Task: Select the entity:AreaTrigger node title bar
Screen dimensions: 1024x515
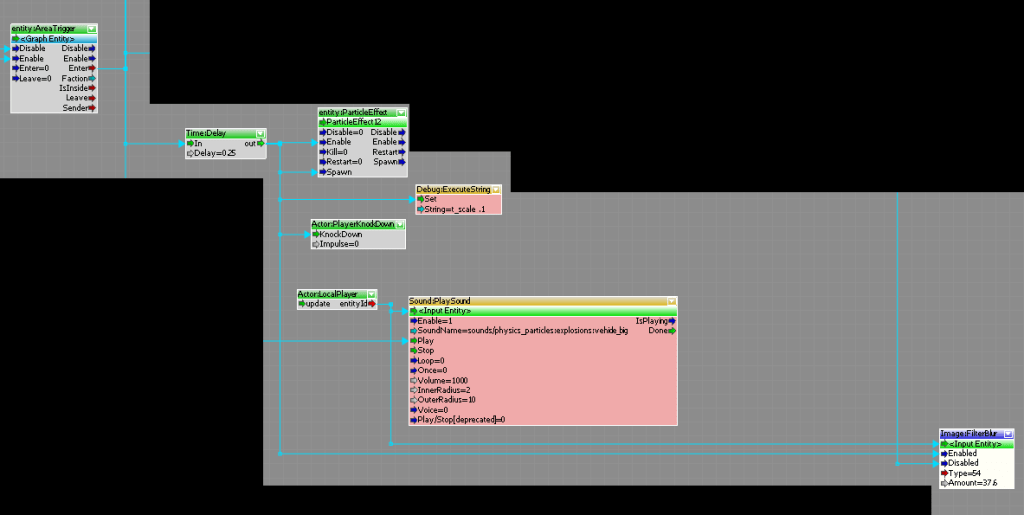Action: click(47, 29)
